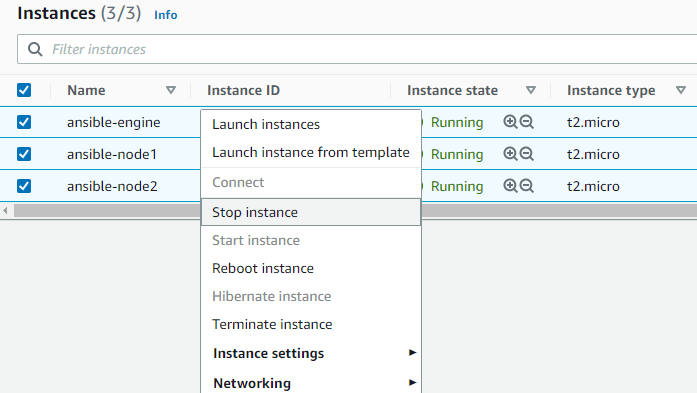Expand the Instance settings submenu
Screen dimensions: 697x393
[311, 353]
